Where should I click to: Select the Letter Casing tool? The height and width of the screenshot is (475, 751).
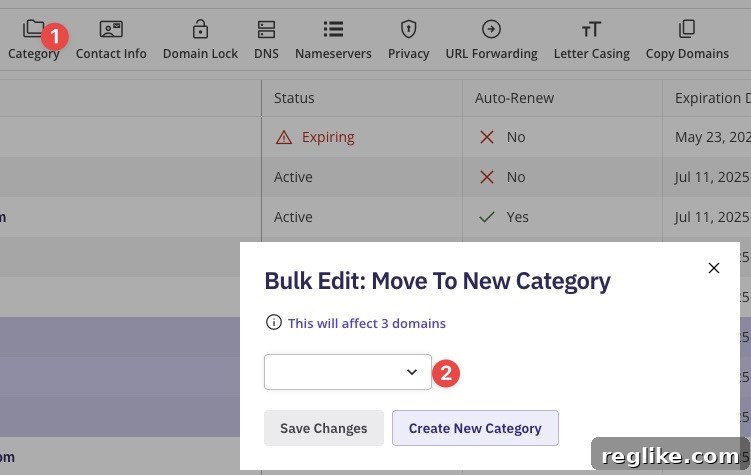[x=592, y=40]
